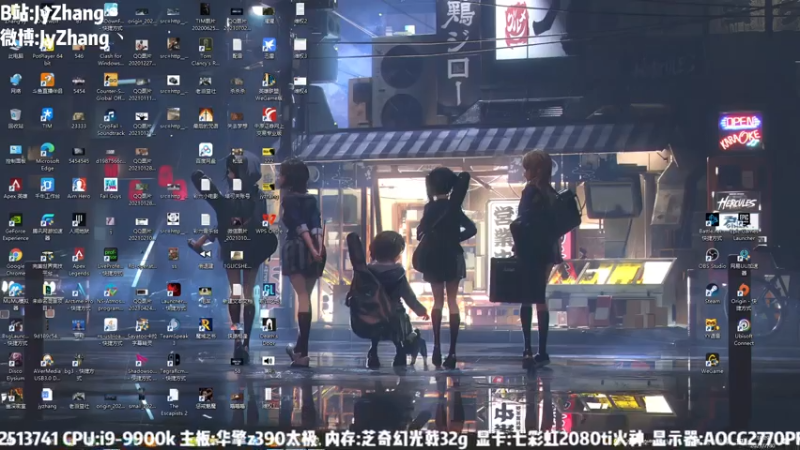Open the 百度网盘 shortcut

[x=206, y=153]
